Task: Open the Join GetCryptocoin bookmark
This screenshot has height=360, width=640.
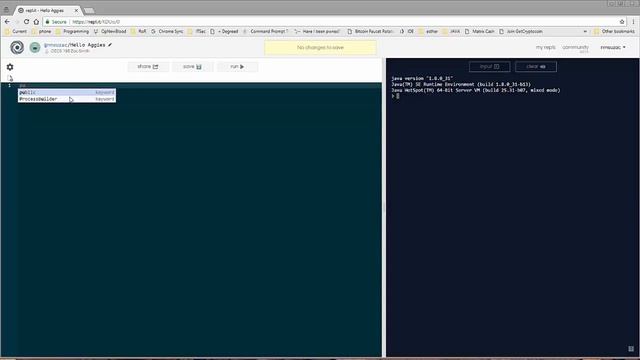Action: (521, 31)
